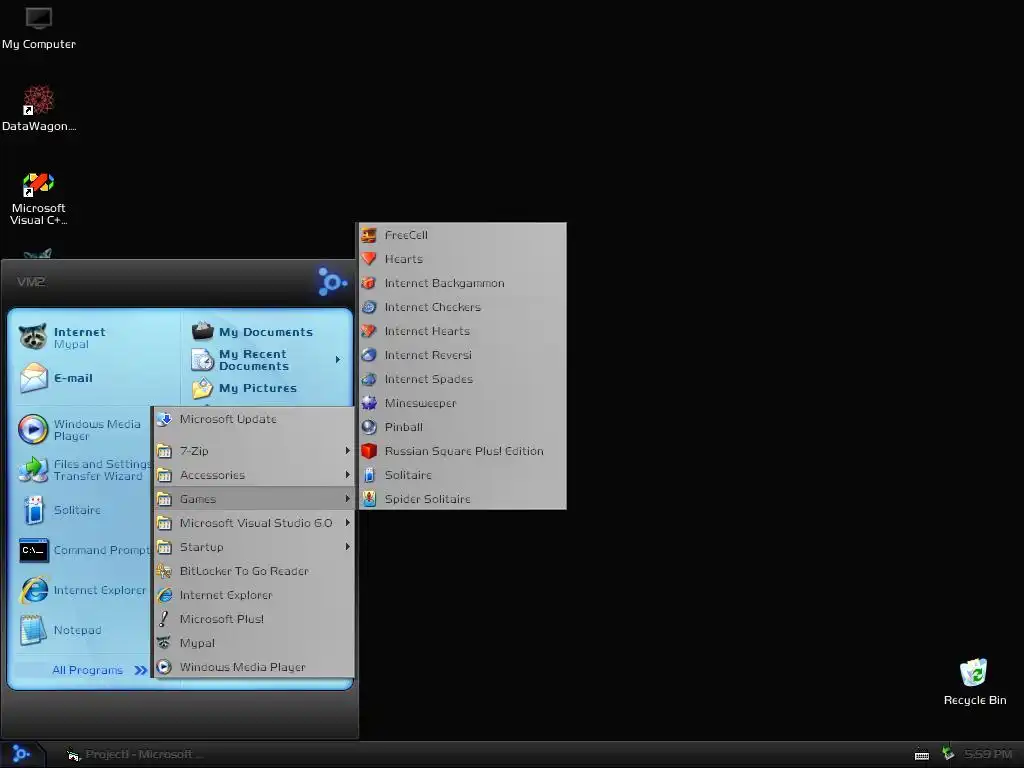
Task: Expand the 7-Zip folder submenu arrow
Action: tap(347, 451)
